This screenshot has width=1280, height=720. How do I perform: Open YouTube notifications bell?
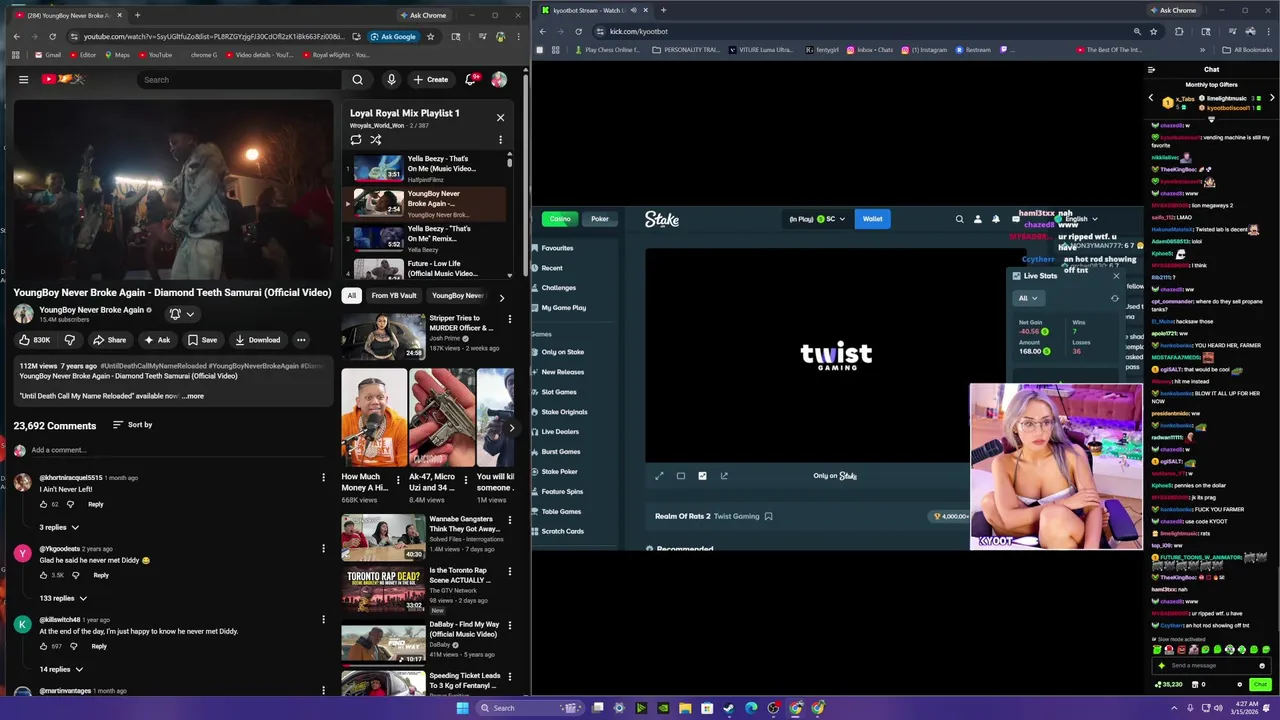point(470,80)
